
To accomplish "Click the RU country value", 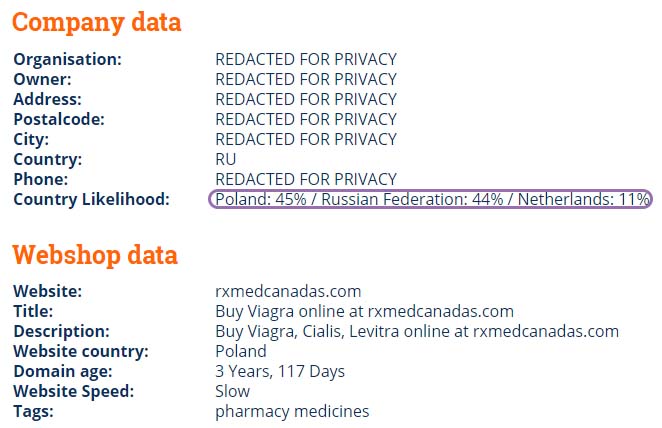I will tap(225, 160).
